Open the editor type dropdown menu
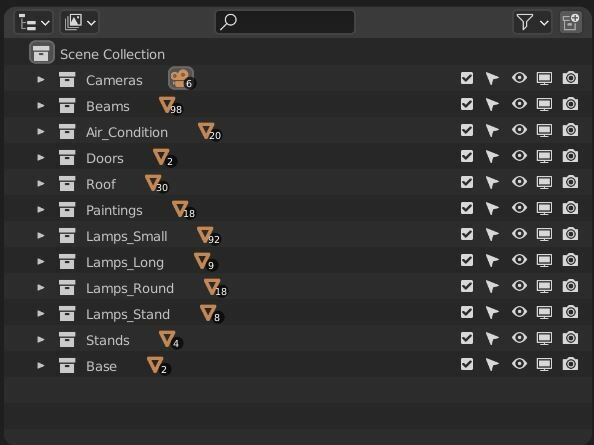 [x=34, y=22]
